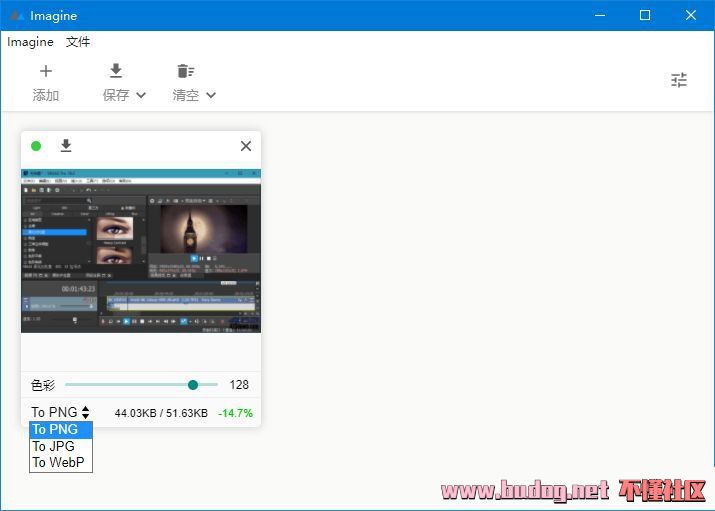Expand the Clear dropdown chevron
This screenshot has height=511, width=715.
point(211,96)
